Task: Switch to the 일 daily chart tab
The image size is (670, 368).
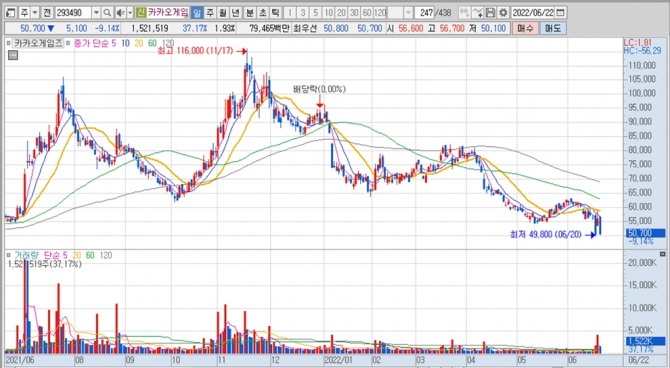Action: (197, 13)
